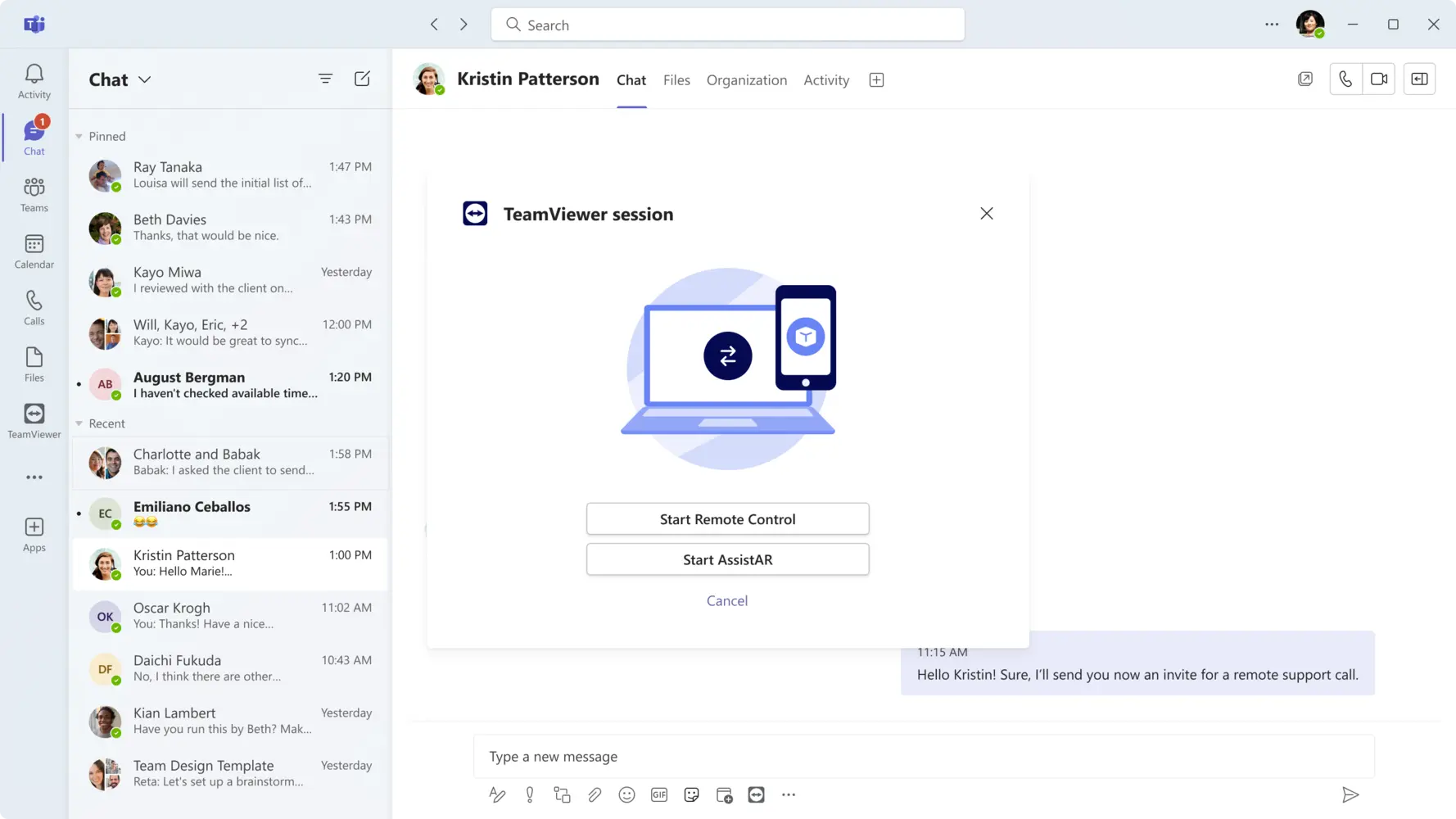
Task: Switch to the Organization tab
Action: (747, 79)
